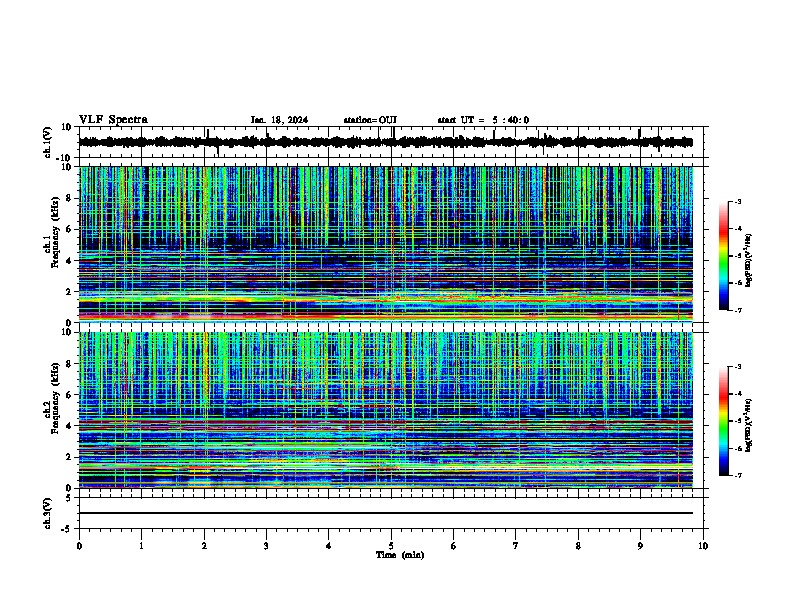This screenshot has width=792, height=612.
Task: Click the '4' tick on ch.2 frequency axis
Action: (x=69, y=426)
